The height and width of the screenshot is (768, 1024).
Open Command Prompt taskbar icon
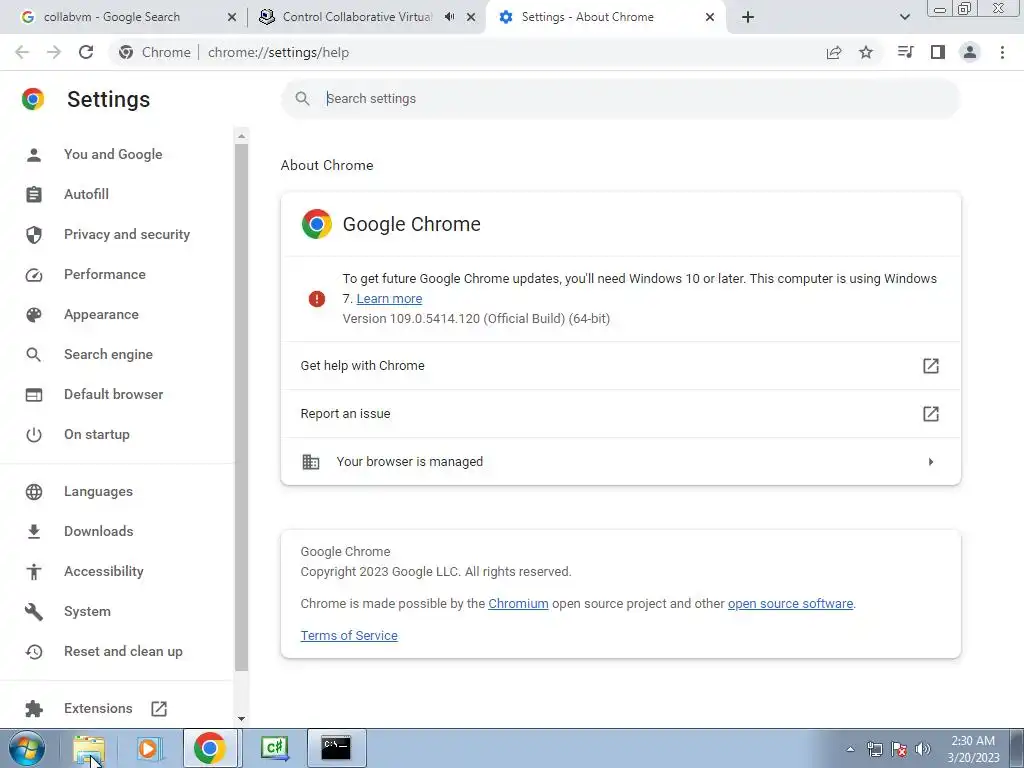coord(336,748)
